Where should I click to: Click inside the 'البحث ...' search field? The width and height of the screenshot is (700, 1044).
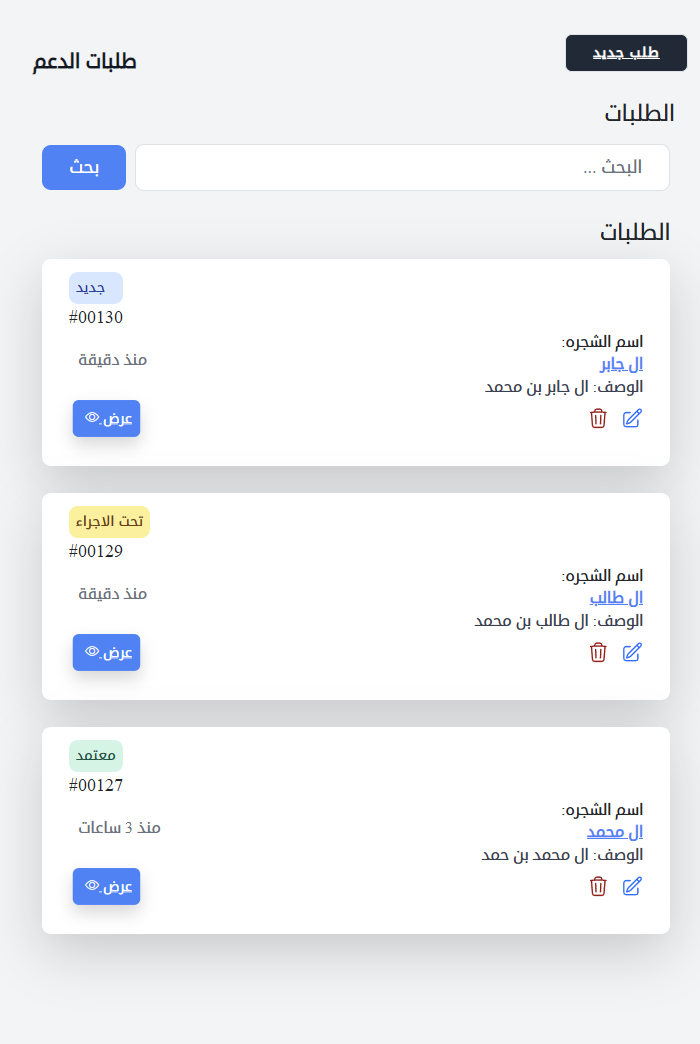tap(402, 167)
